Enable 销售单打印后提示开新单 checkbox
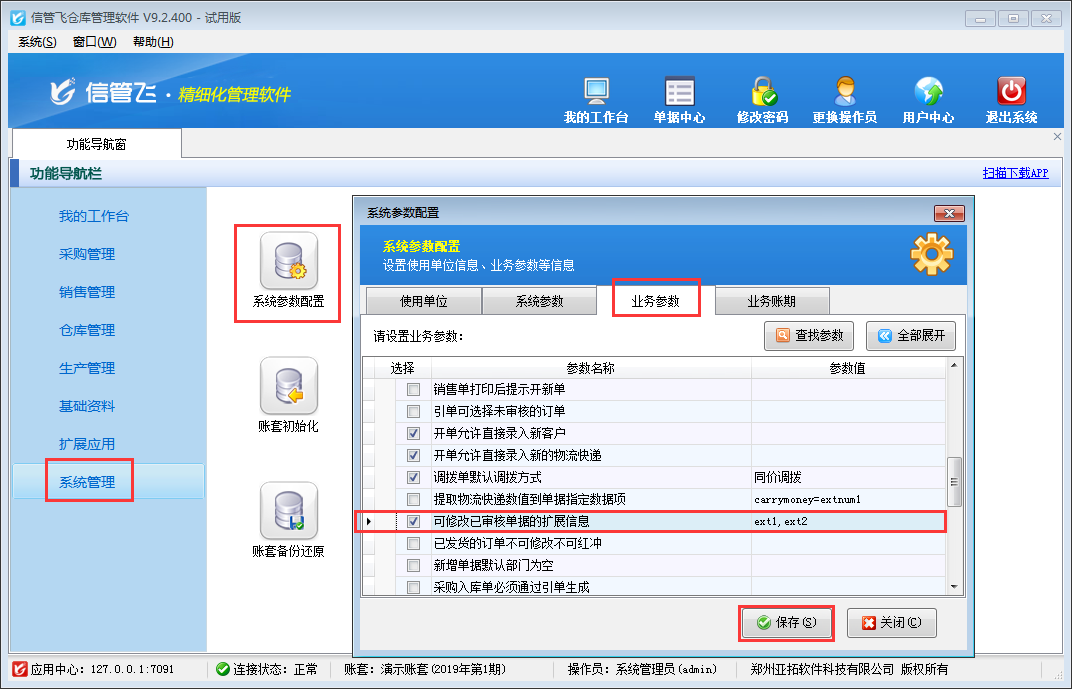 pyautogui.click(x=413, y=389)
